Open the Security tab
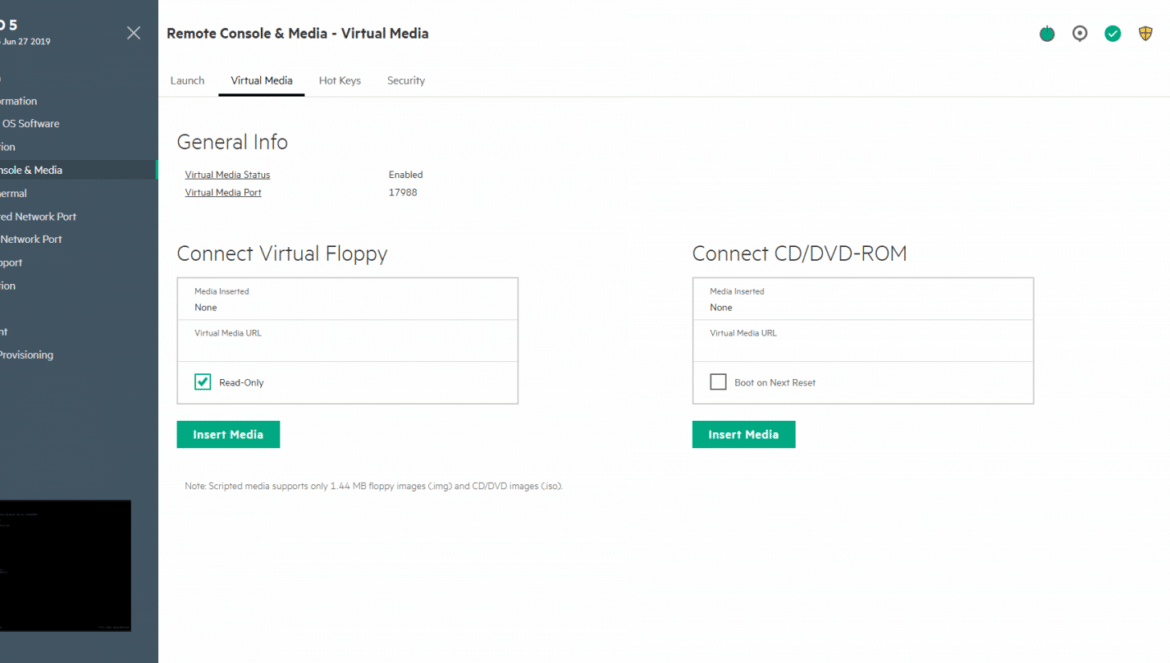This screenshot has width=1170, height=663. point(406,81)
